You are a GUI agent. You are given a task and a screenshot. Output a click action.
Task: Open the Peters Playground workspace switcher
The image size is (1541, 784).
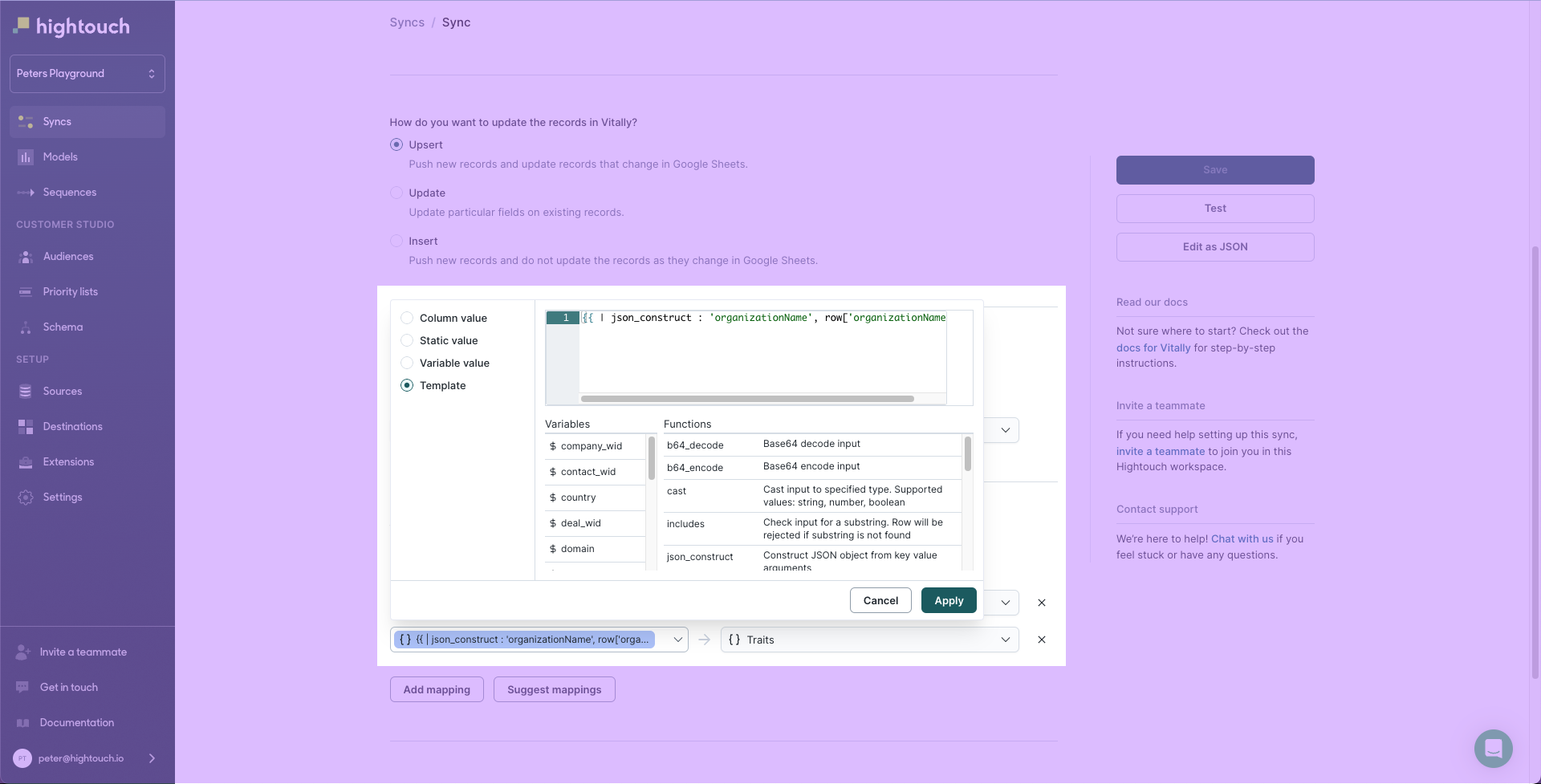pyautogui.click(x=87, y=74)
